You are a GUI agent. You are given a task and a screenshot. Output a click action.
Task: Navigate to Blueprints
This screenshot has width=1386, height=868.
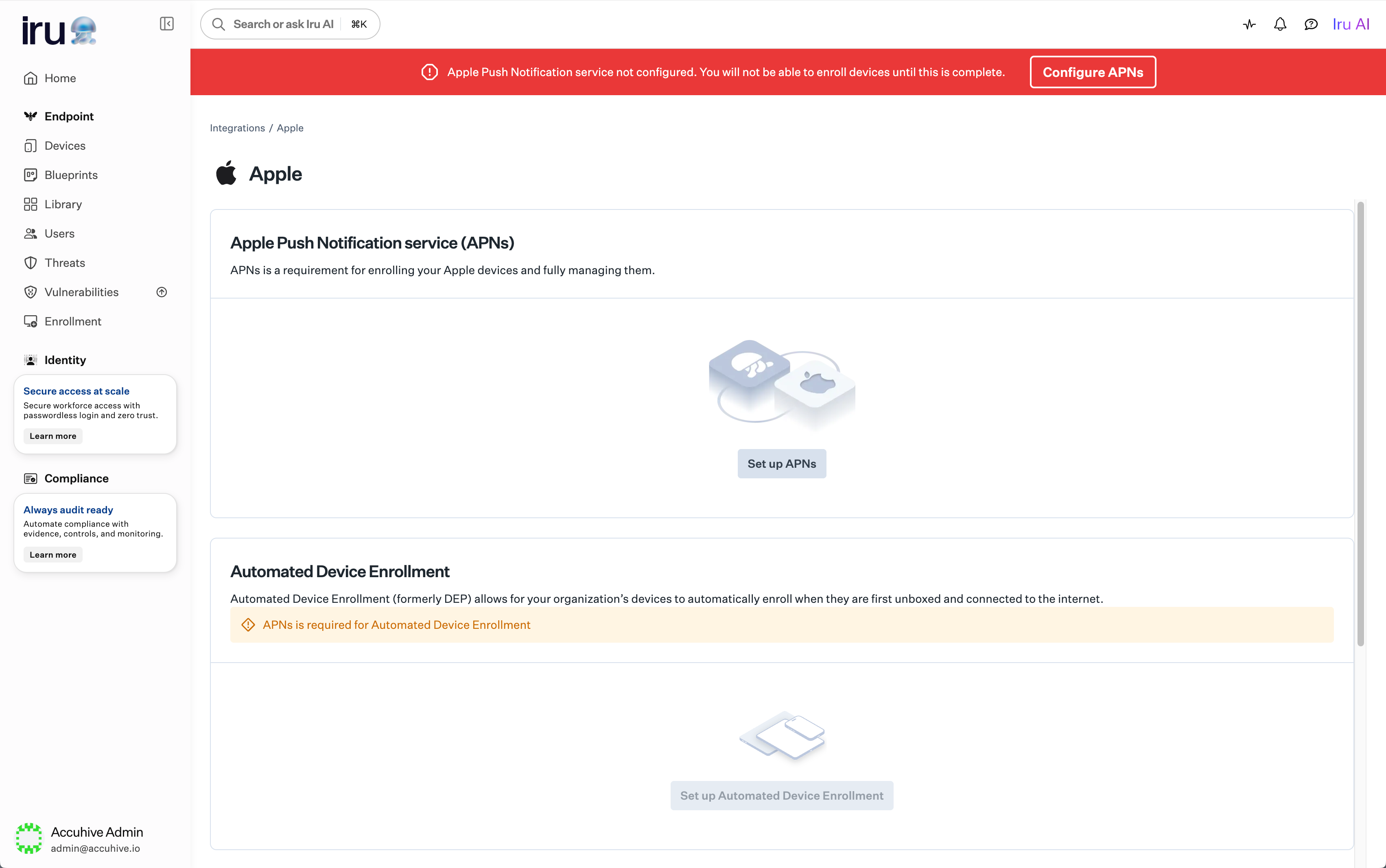(x=71, y=174)
